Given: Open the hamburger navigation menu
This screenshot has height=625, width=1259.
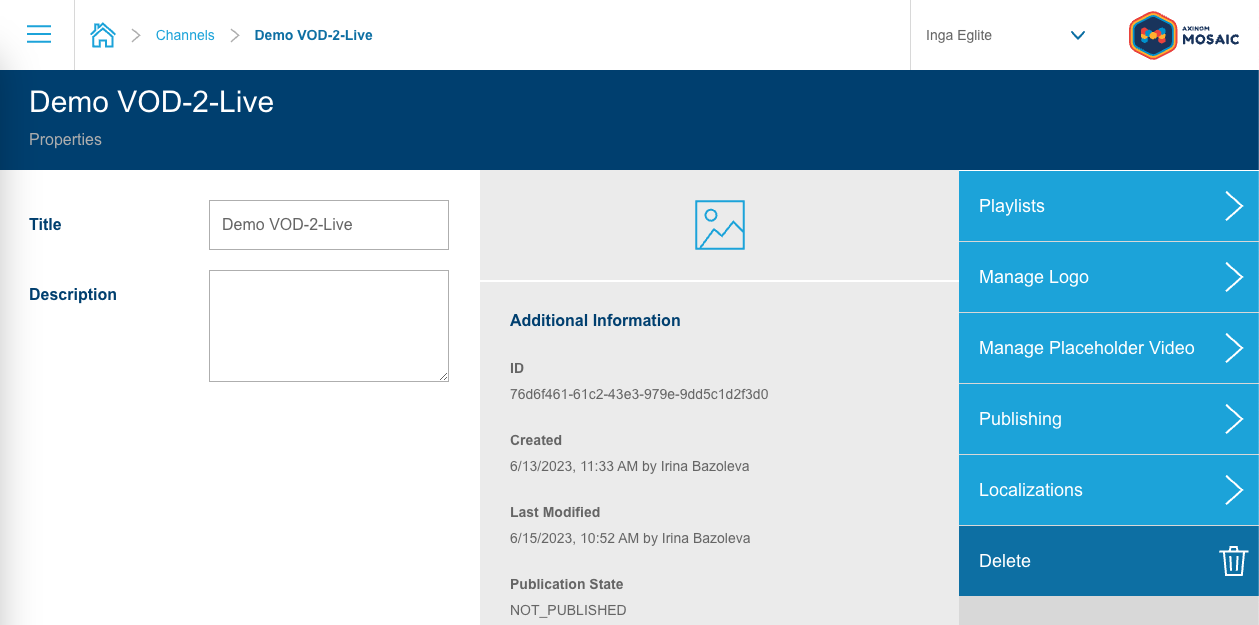Looking at the screenshot, I should pyautogui.click(x=39, y=35).
